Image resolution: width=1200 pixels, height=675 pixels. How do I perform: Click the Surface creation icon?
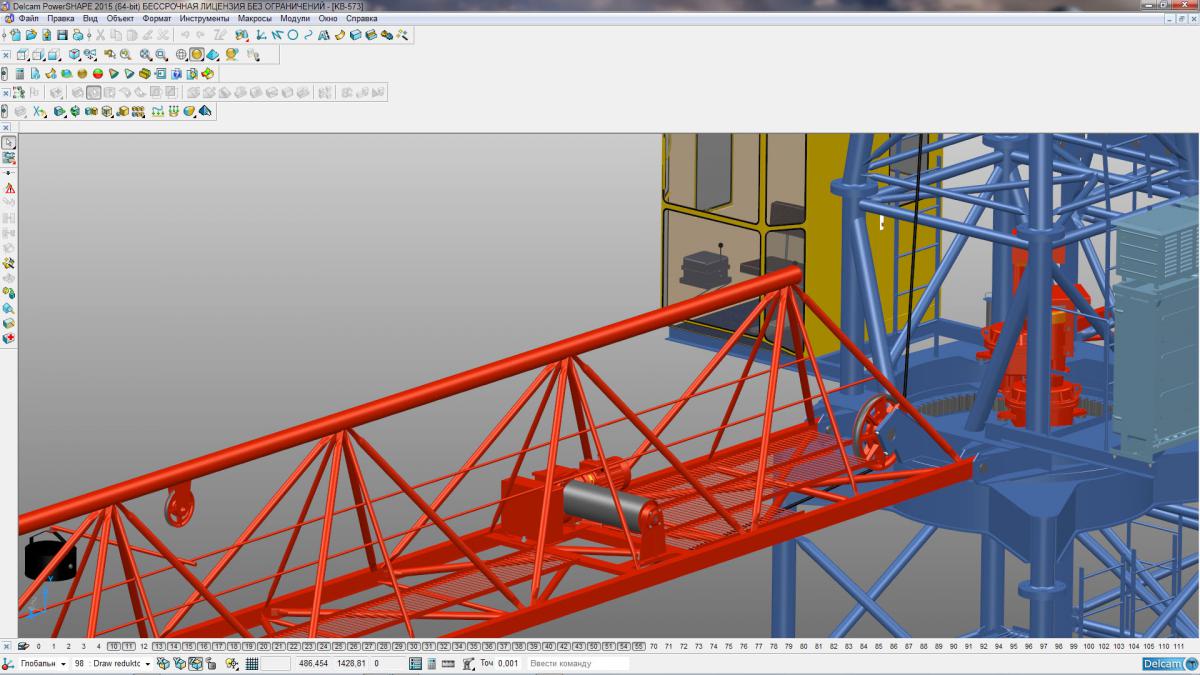tap(339, 35)
